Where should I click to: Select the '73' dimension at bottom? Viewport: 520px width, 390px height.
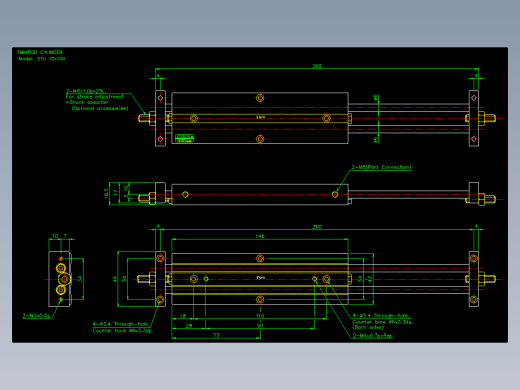coord(216,335)
